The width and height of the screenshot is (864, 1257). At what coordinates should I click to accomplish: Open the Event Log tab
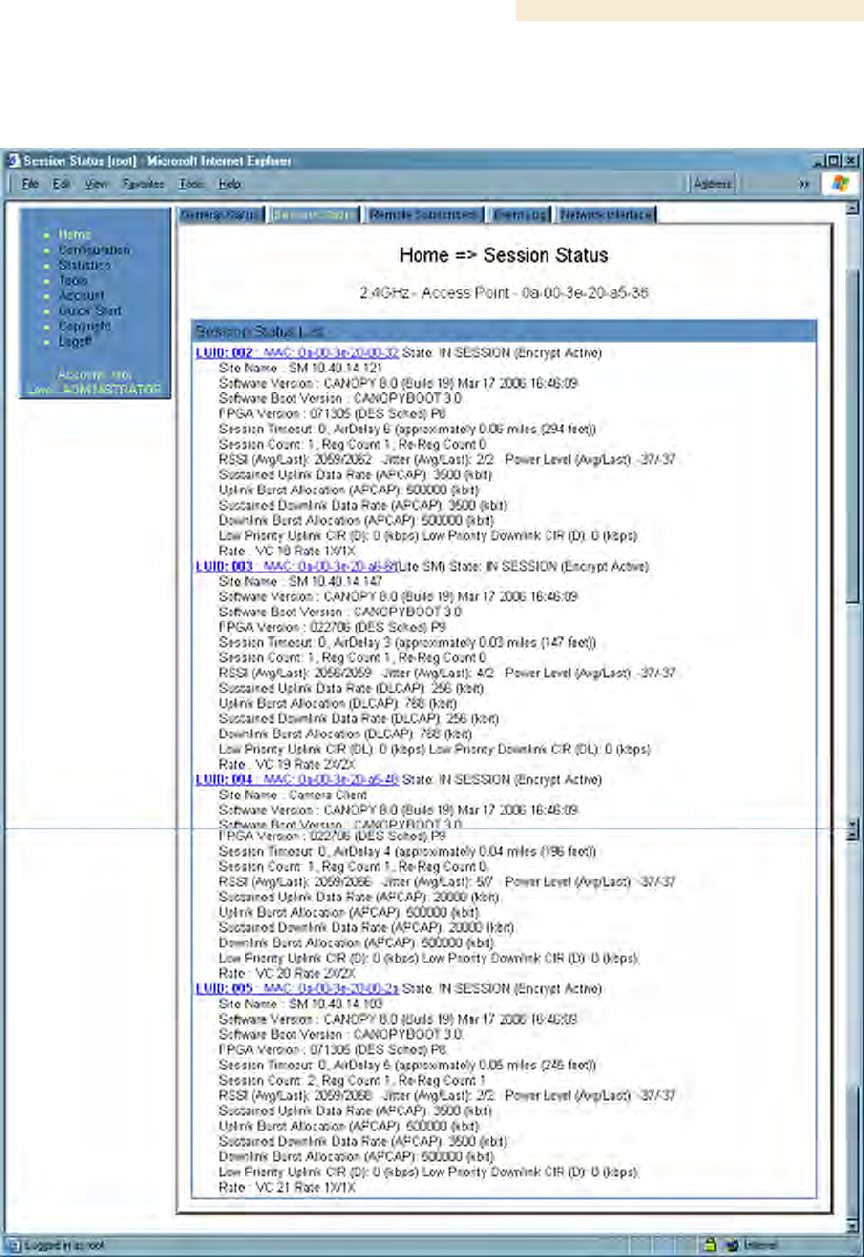(x=519, y=214)
